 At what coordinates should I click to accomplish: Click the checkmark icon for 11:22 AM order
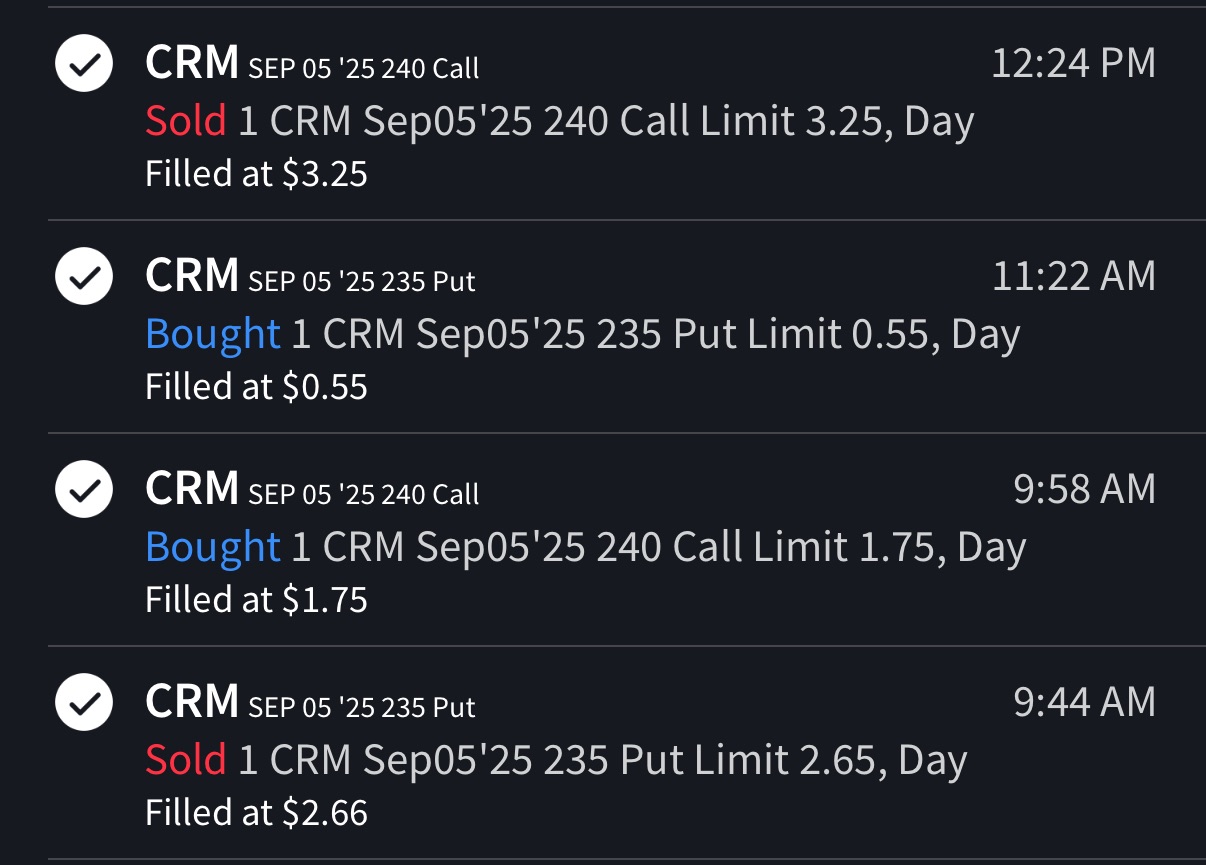click(84, 275)
